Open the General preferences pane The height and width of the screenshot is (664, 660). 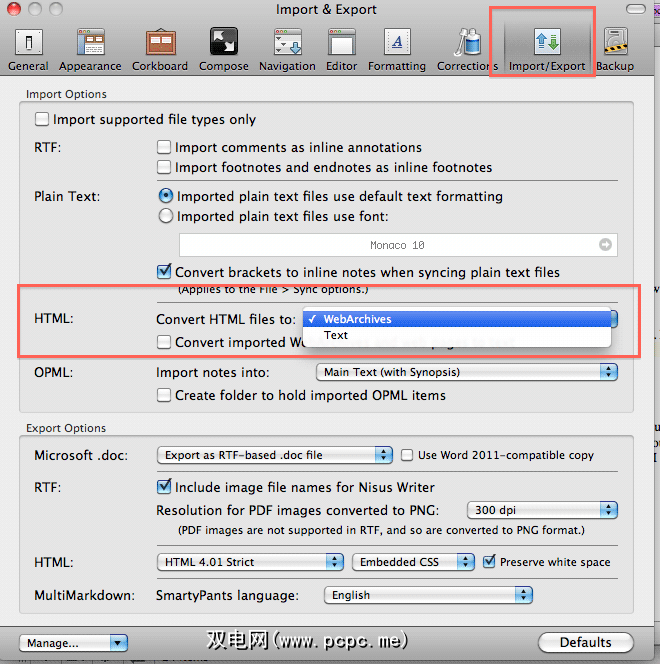tap(28, 50)
